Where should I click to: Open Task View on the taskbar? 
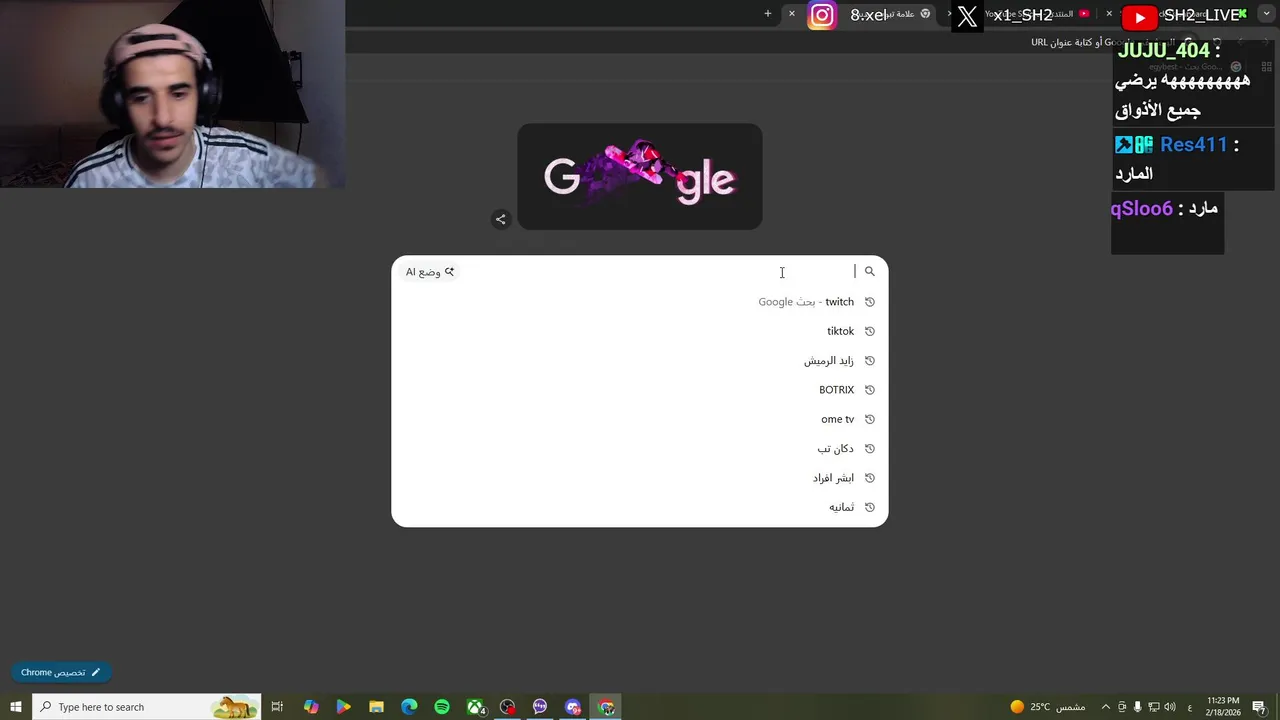coord(277,707)
